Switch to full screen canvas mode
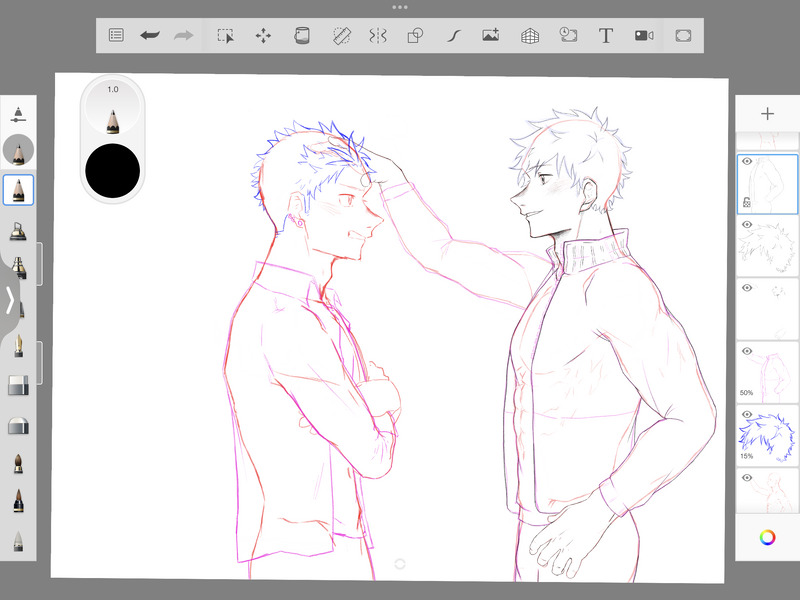The width and height of the screenshot is (800, 600). pyautogui.click(x=683, y=36)
